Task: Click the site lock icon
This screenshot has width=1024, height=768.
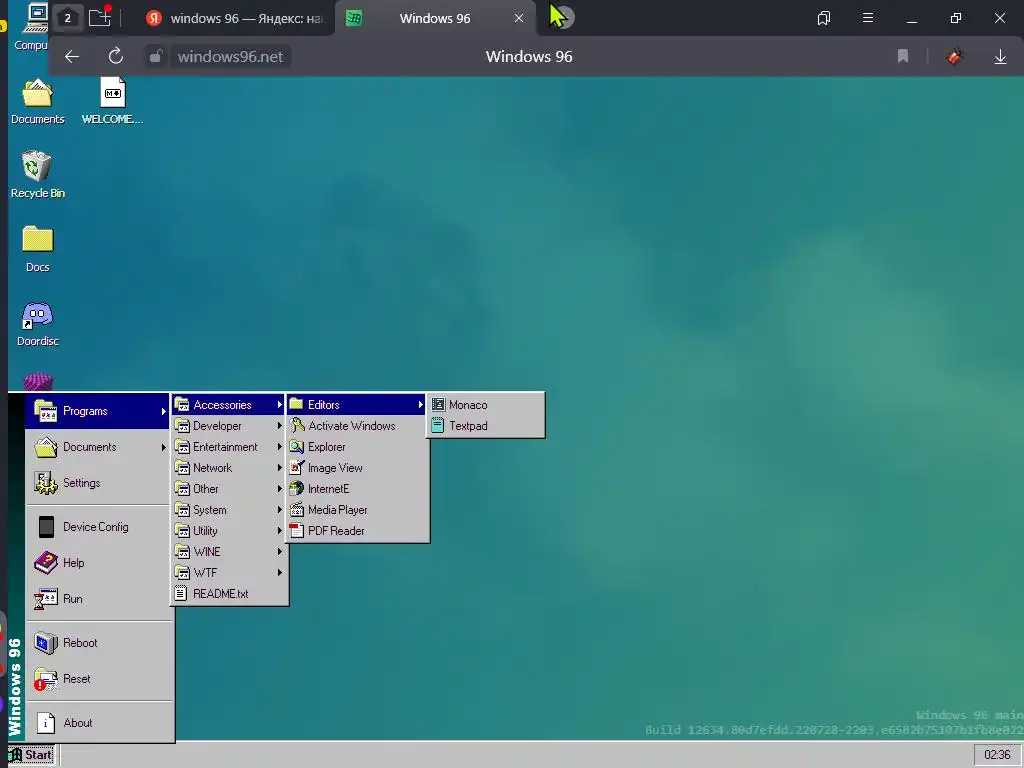Action: click(x=155, y=57)
